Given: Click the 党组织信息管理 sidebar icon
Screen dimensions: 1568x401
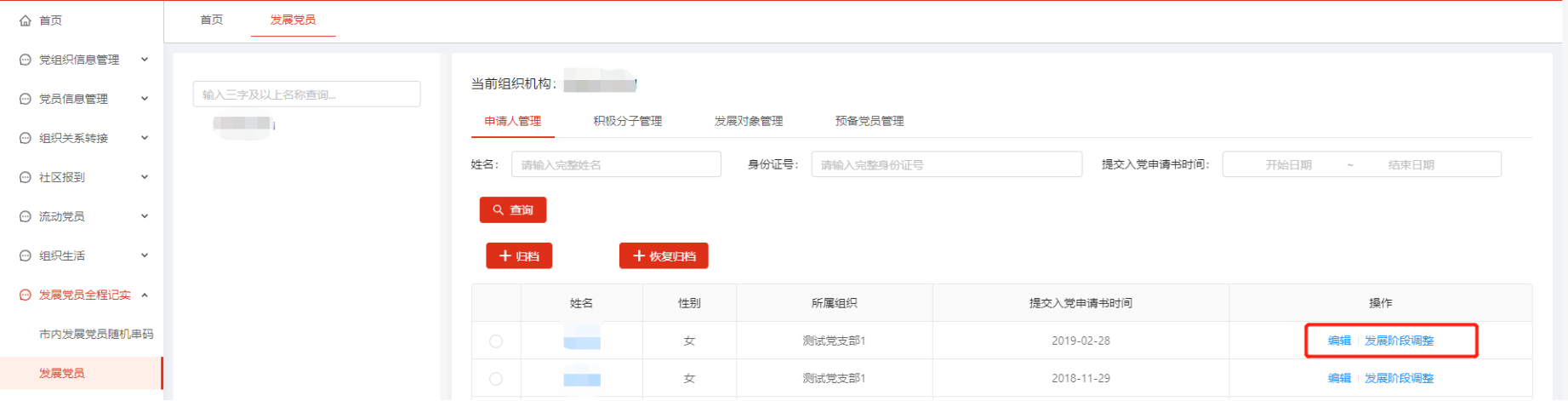Looking at the screenshot, I should pos(25,60).
